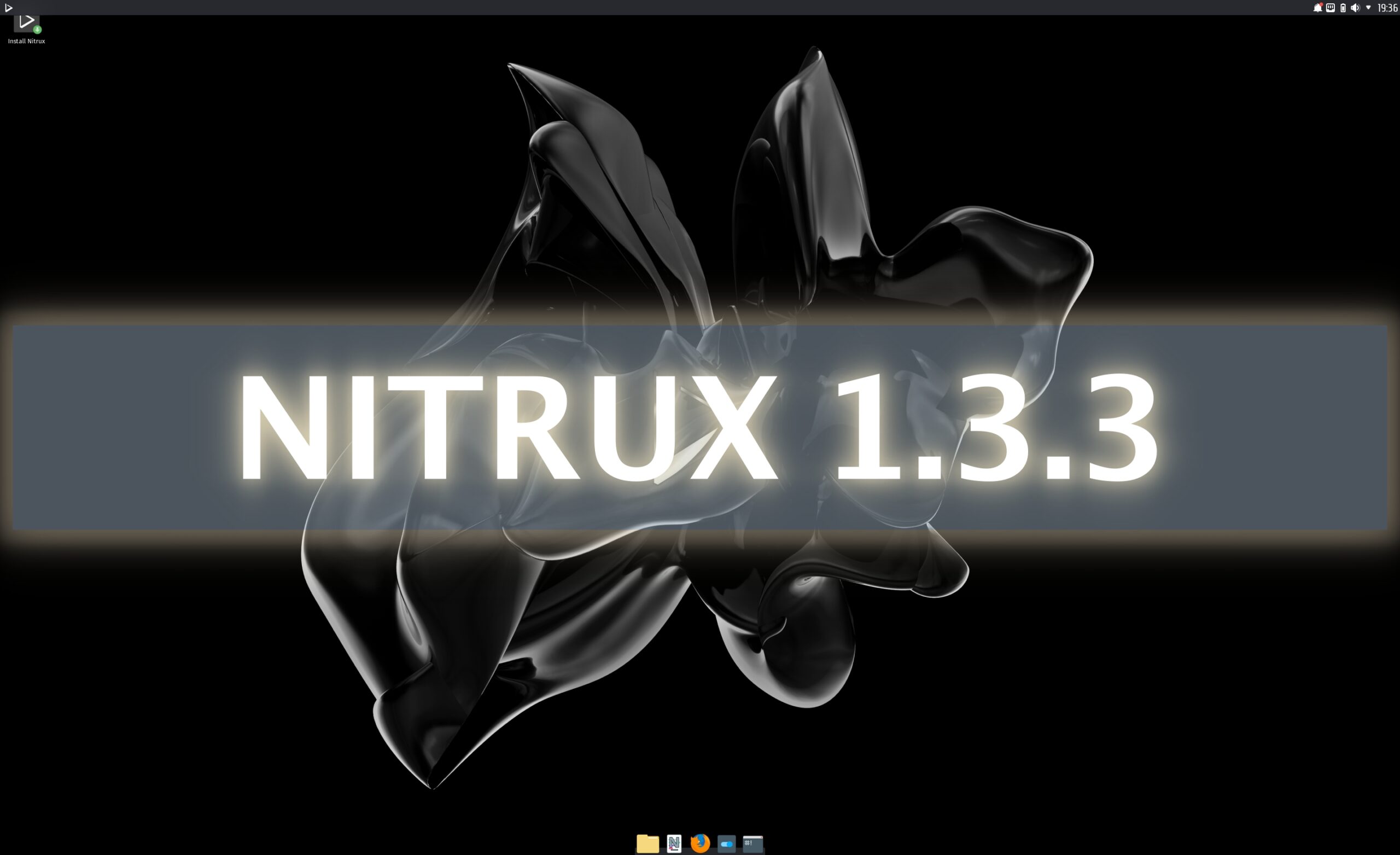Open the wired network tray icon

pos(1330,8)
